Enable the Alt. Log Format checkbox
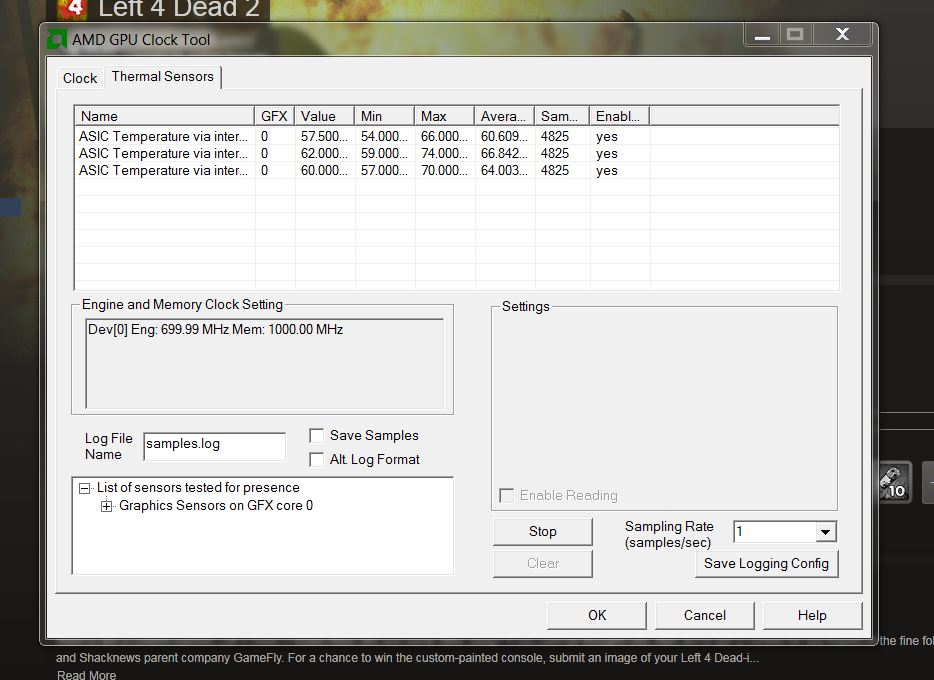 pos(317,460)
